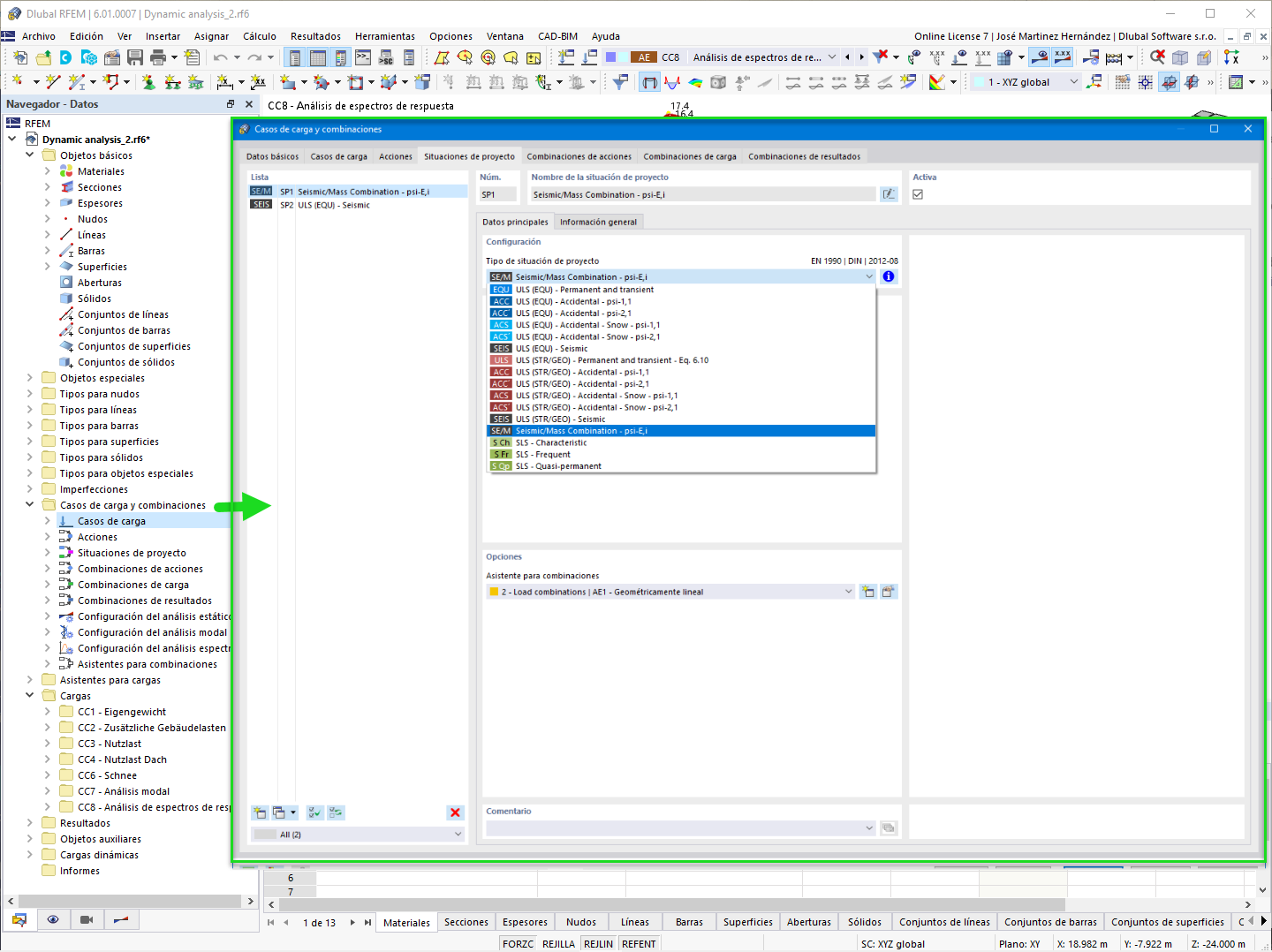The height and width of the screenshot is (952, 1272).
Task: Toggle FORZC in status bar
Action: coord(518,944)
